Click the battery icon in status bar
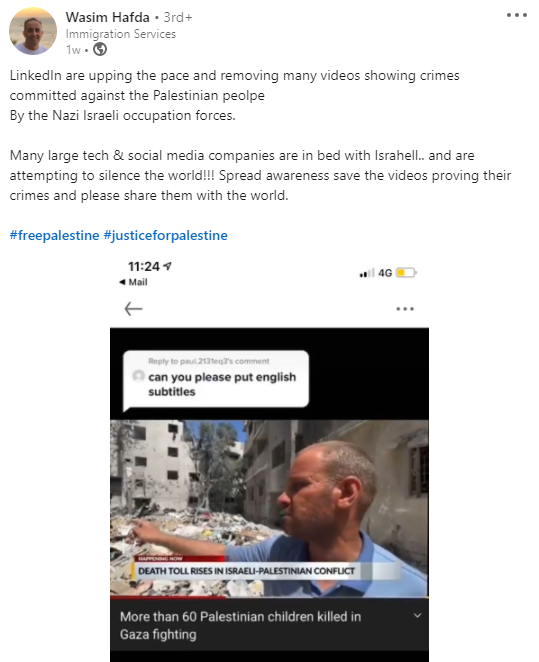Screen dimensions: 539x662 coord(406,273)
